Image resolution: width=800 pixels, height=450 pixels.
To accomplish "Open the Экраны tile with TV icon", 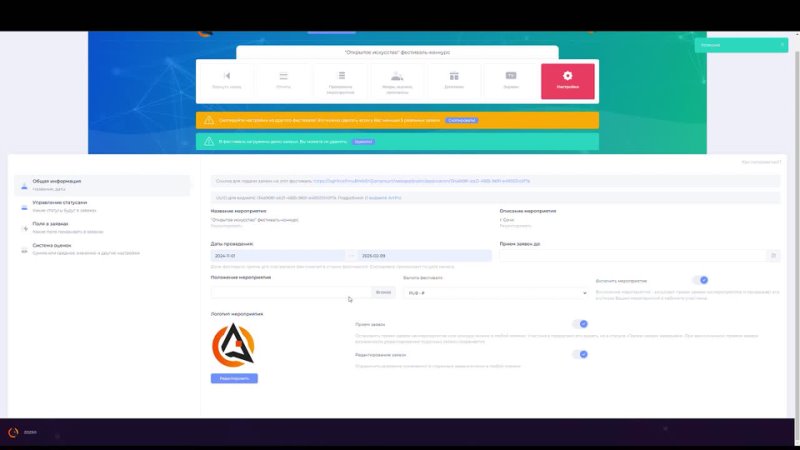I will click(x=510, y=82).
